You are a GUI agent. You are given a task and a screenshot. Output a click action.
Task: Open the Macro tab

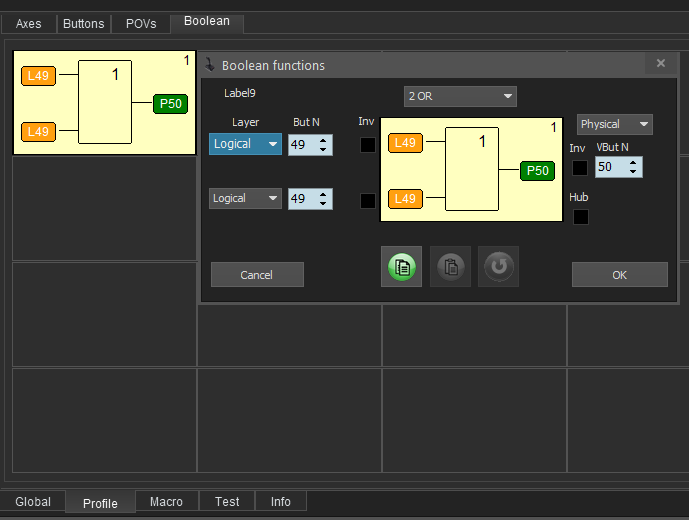pyautogui.click(x=166, y=502)
